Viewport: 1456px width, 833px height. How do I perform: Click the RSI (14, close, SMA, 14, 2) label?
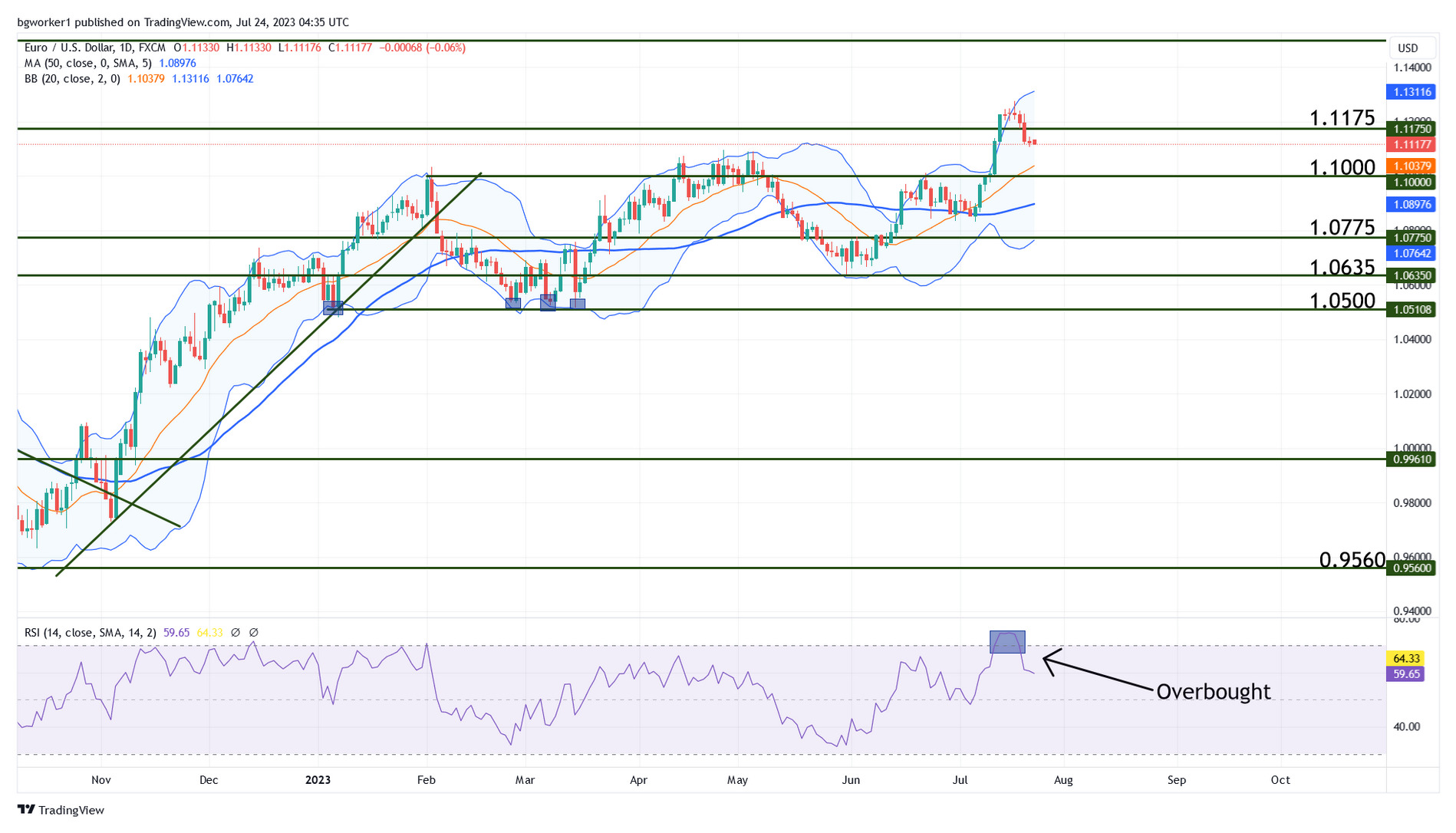click(91, 633)
